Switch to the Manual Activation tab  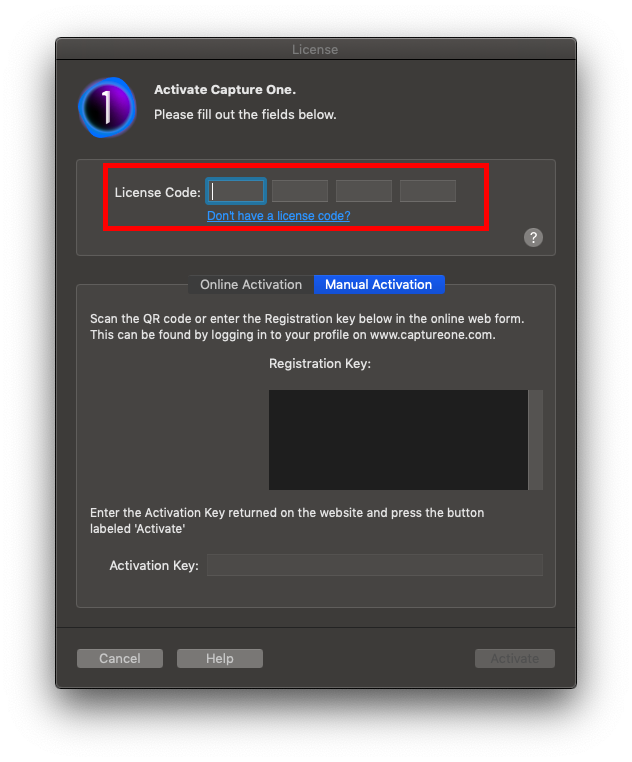pos(379,284)
